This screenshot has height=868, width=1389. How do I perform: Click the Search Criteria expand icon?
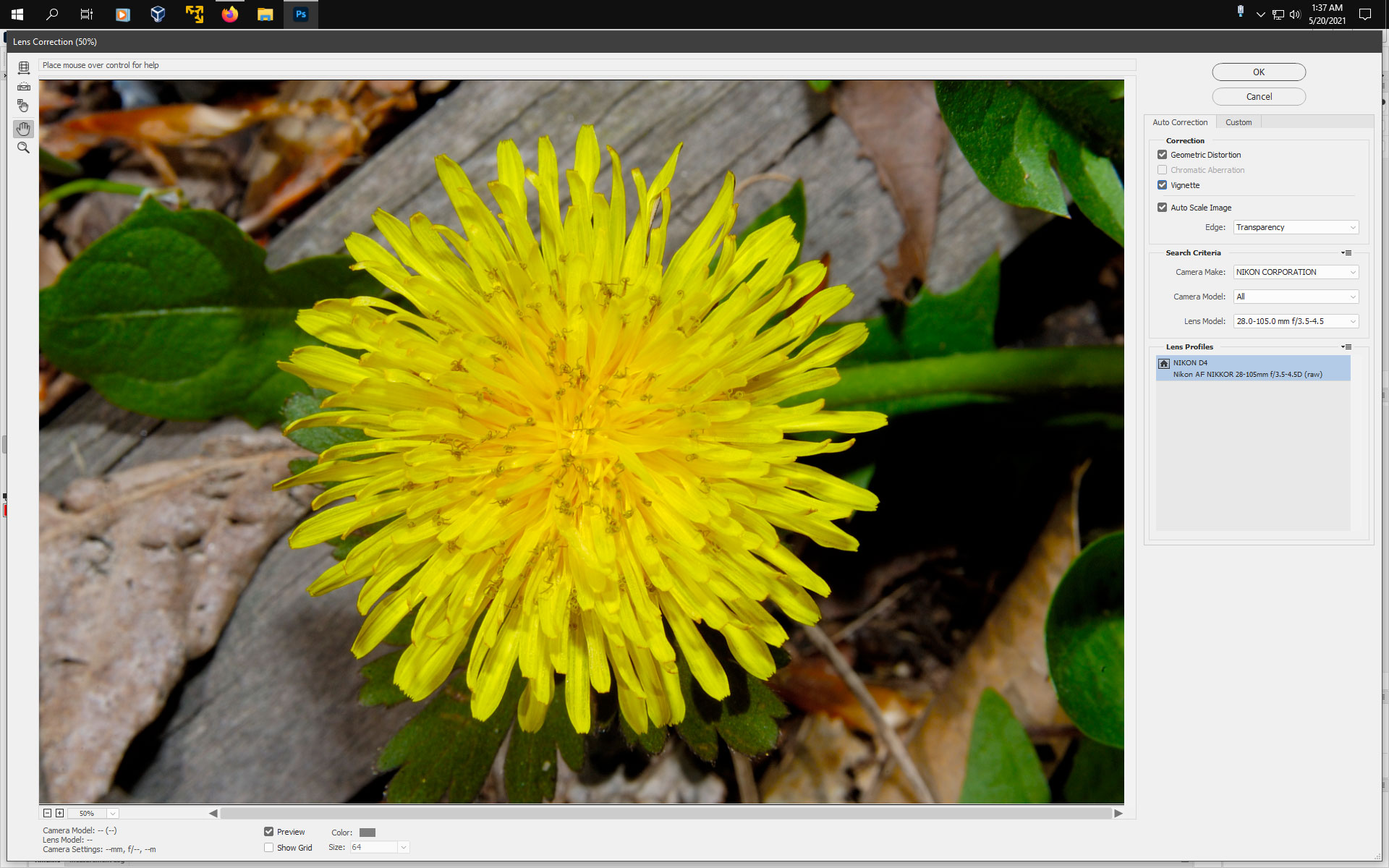pyautogui.click(x=1346, y=253)
